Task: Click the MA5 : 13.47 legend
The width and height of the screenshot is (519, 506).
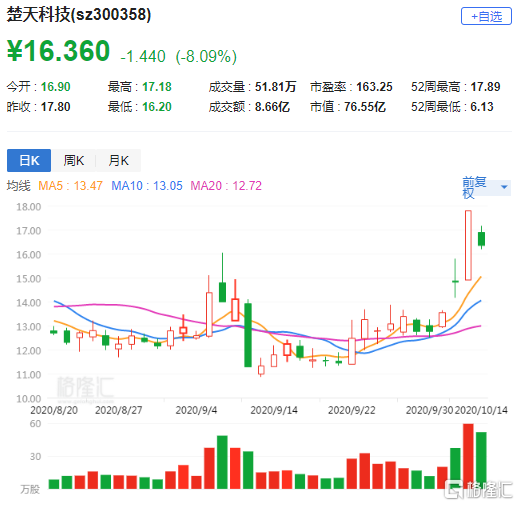Action: (70, 186)
